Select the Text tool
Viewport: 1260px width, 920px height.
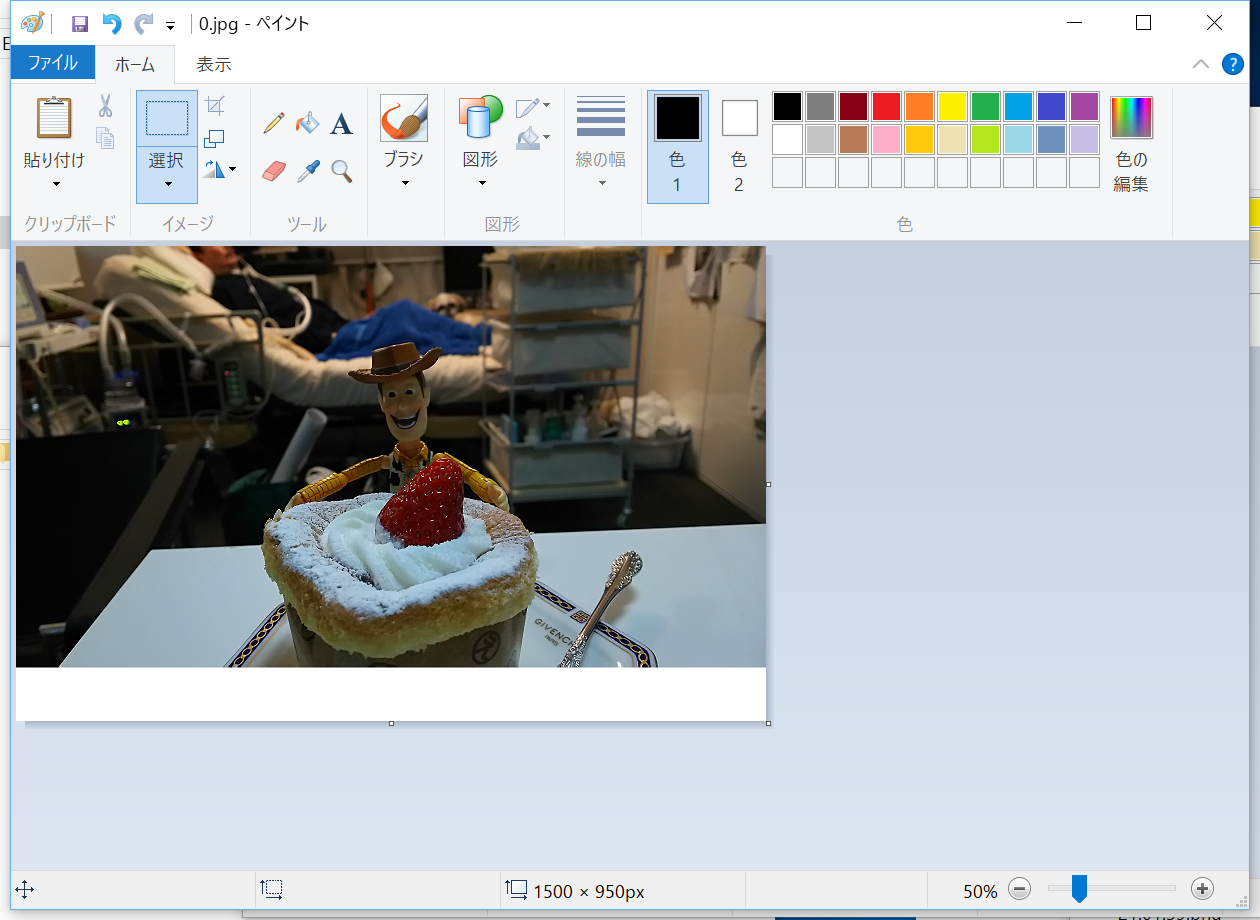coord(342,124)
